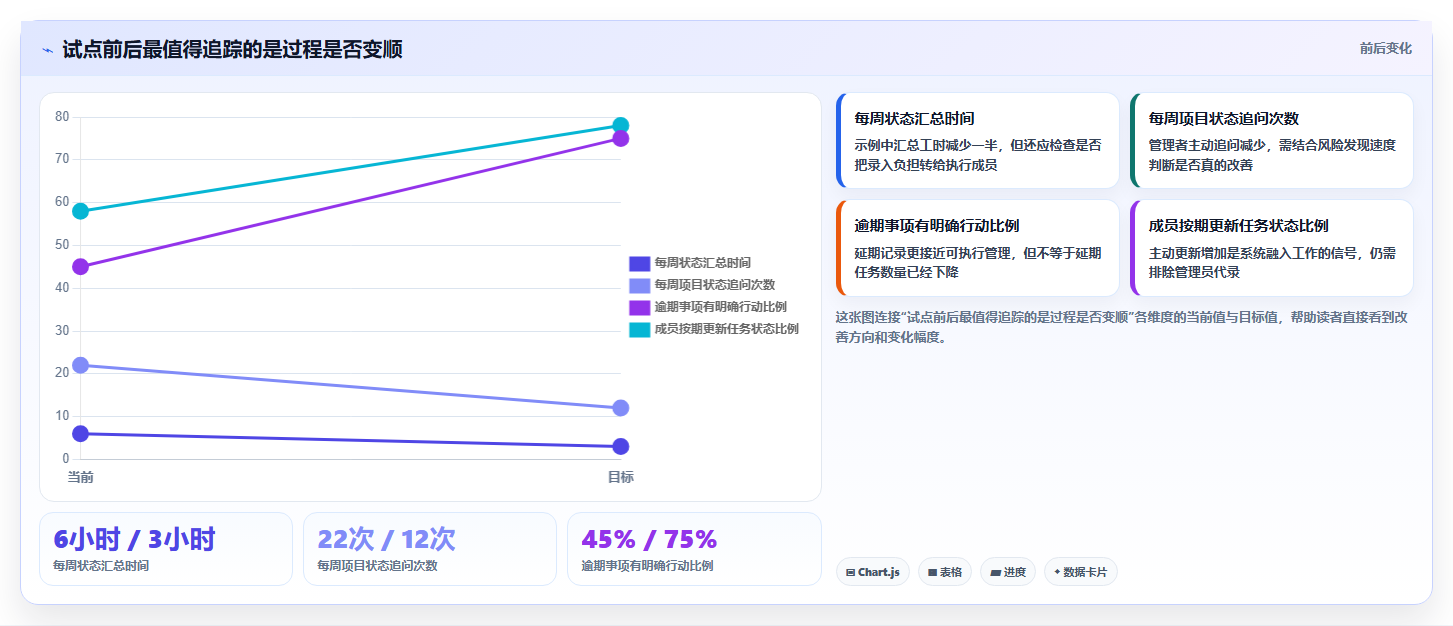This screenshot has width=1453, height=626.
Task: Click legend text 成员按期更新任务状态比例
Action: pyautogui.click(x=726, y=329)
